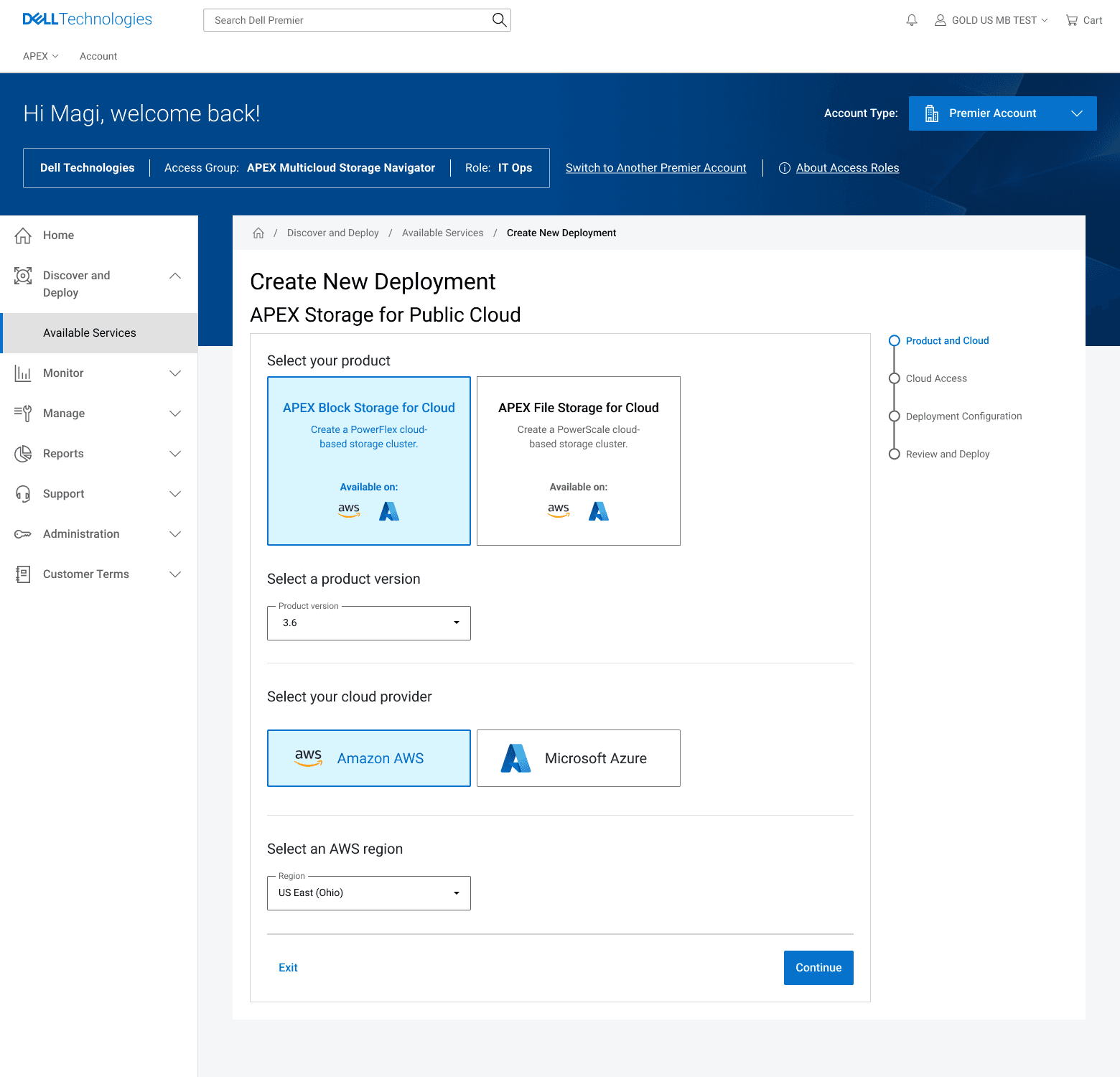Click the search magnifier icon
This screenshot has width=1120, height=1077.
(x=499, y=20)
